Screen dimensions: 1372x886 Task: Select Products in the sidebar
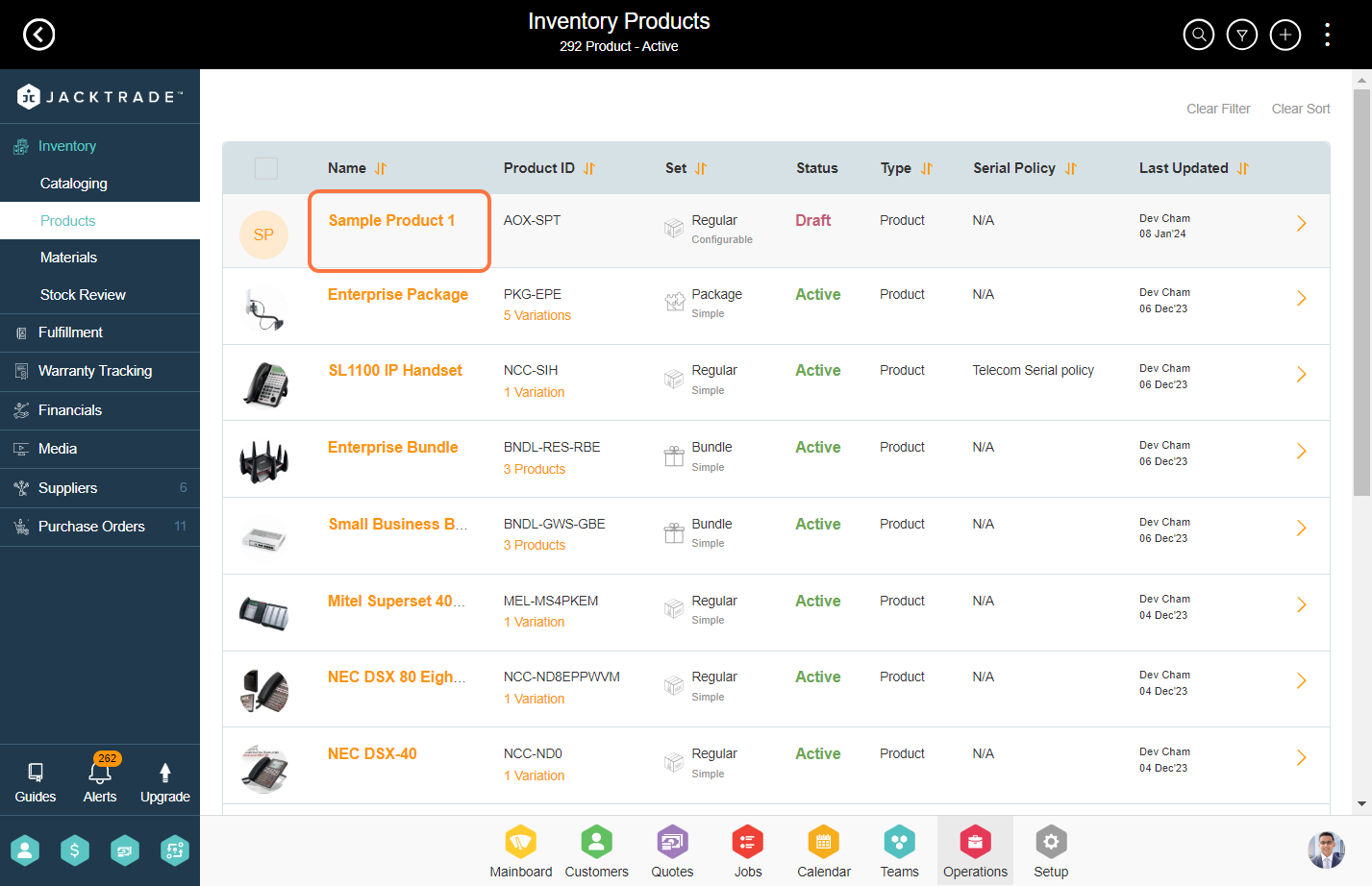point(100,221)
